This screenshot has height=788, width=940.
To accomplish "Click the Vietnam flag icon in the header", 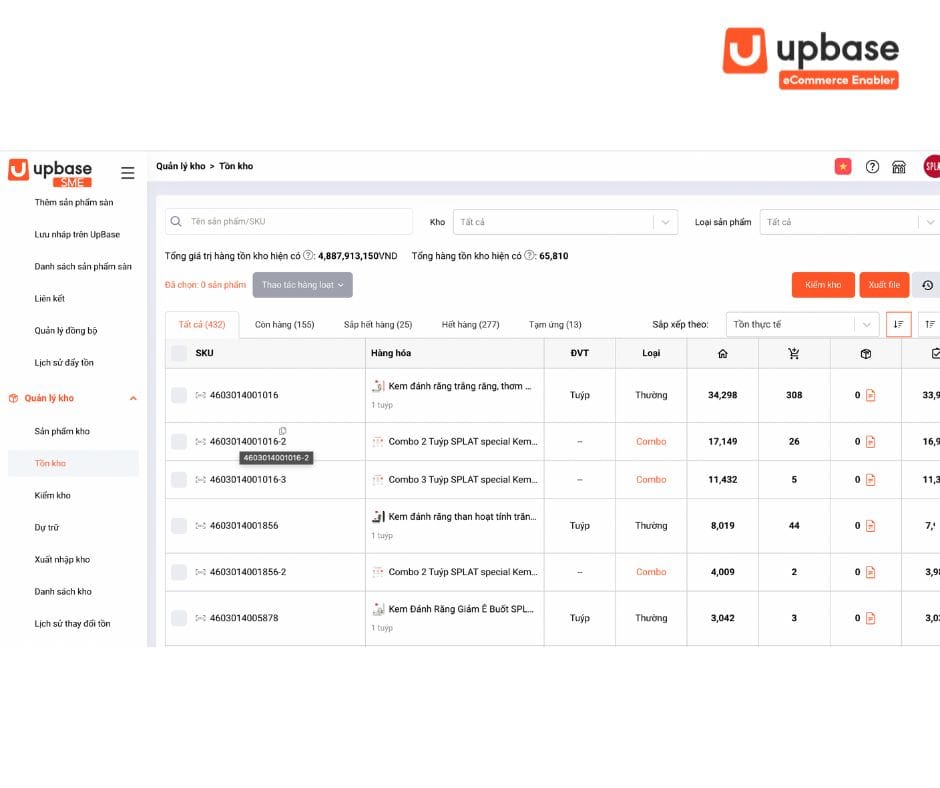I will coord(843,166).
